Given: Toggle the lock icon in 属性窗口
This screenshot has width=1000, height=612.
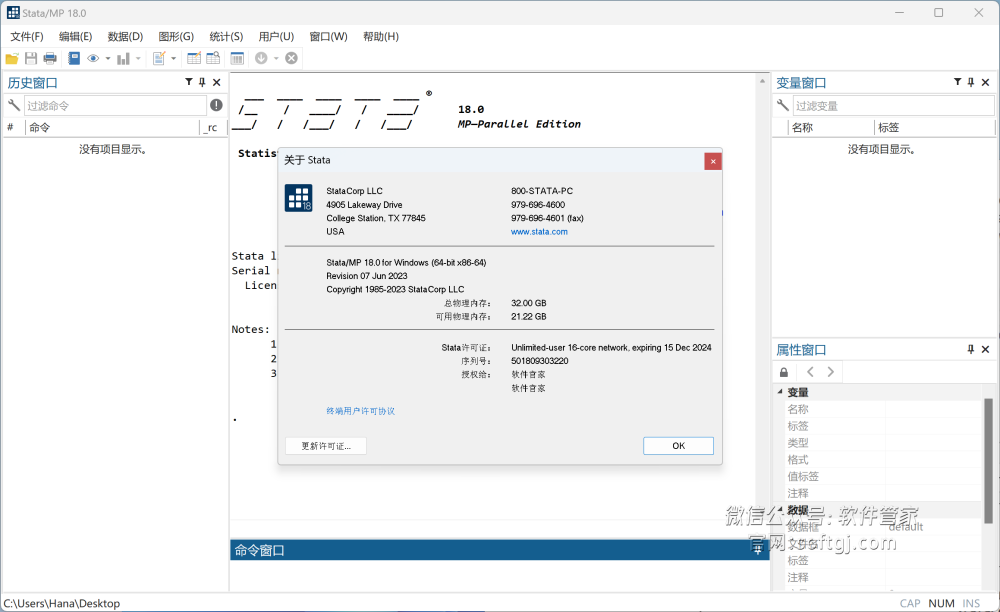Looking at the screenshot, I should [x=784, y=372].
